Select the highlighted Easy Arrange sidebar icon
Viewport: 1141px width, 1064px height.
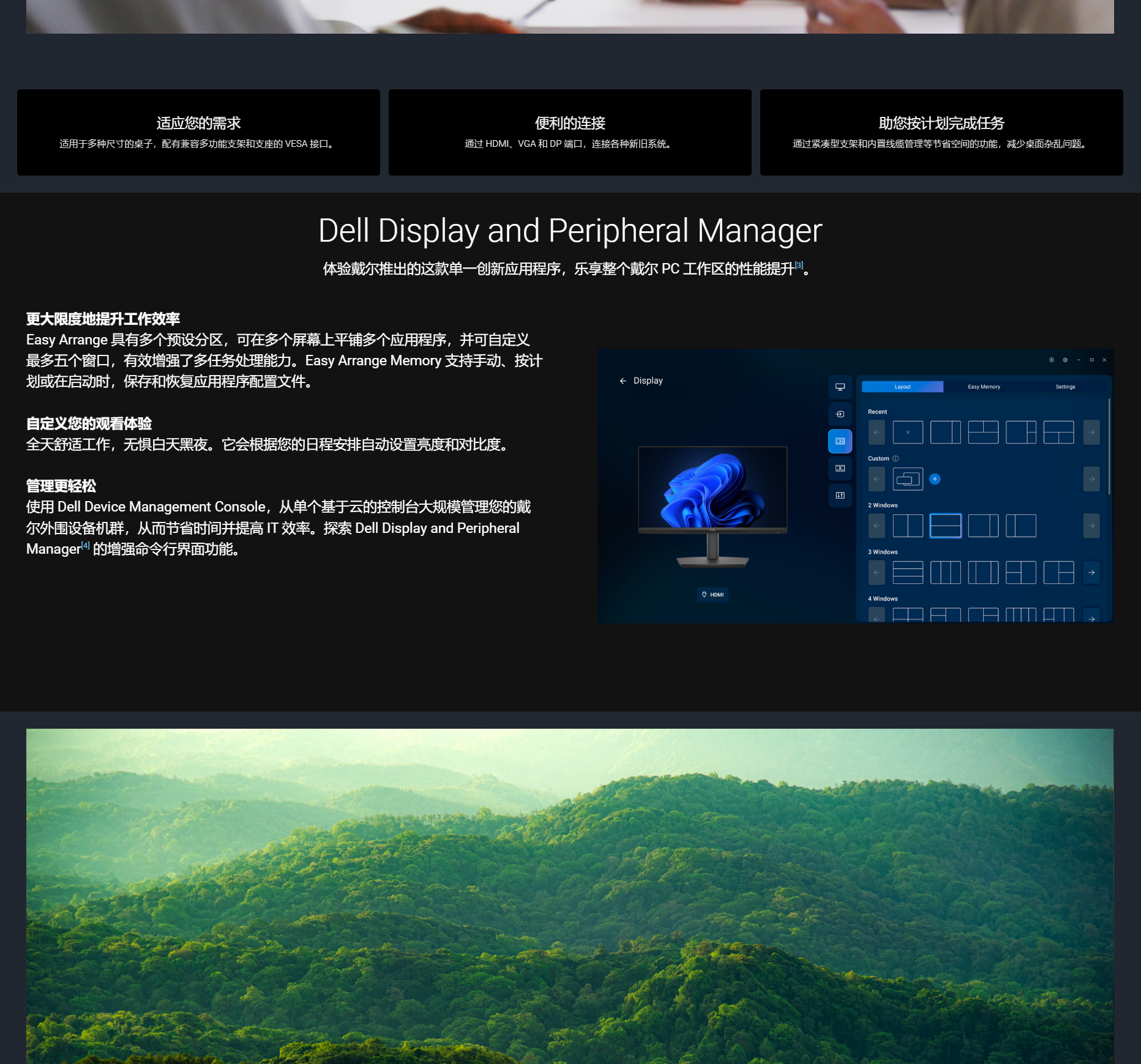[x=840, y=441]
